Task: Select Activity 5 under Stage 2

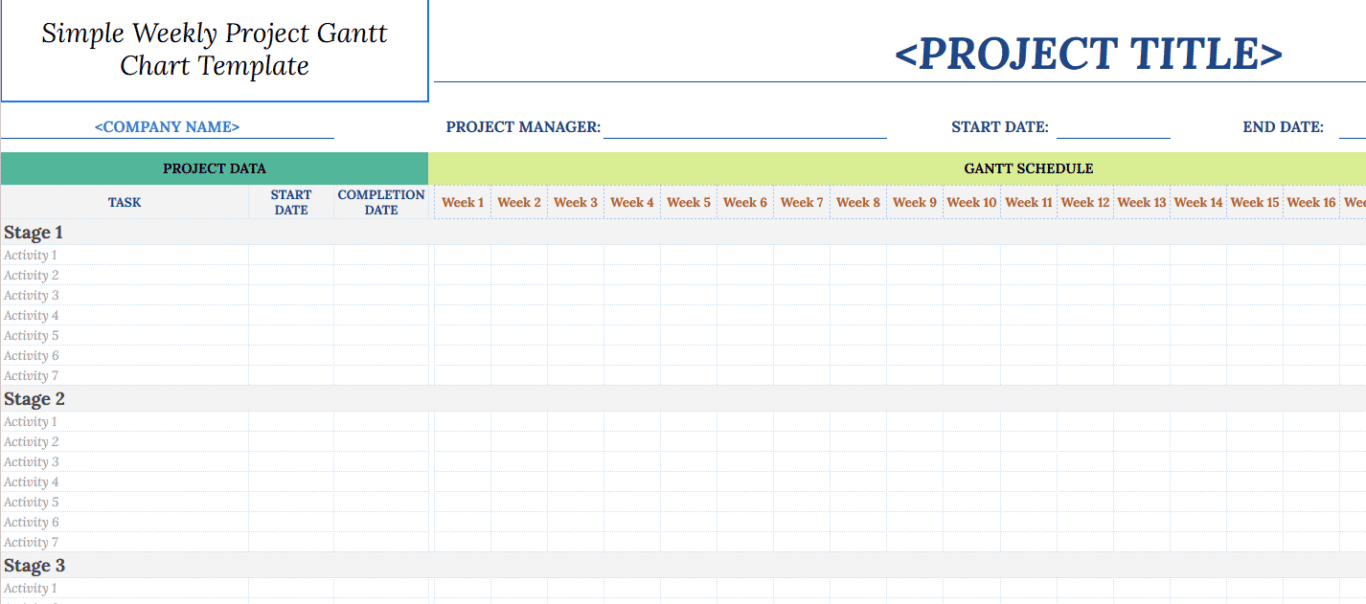Action: 31,502
